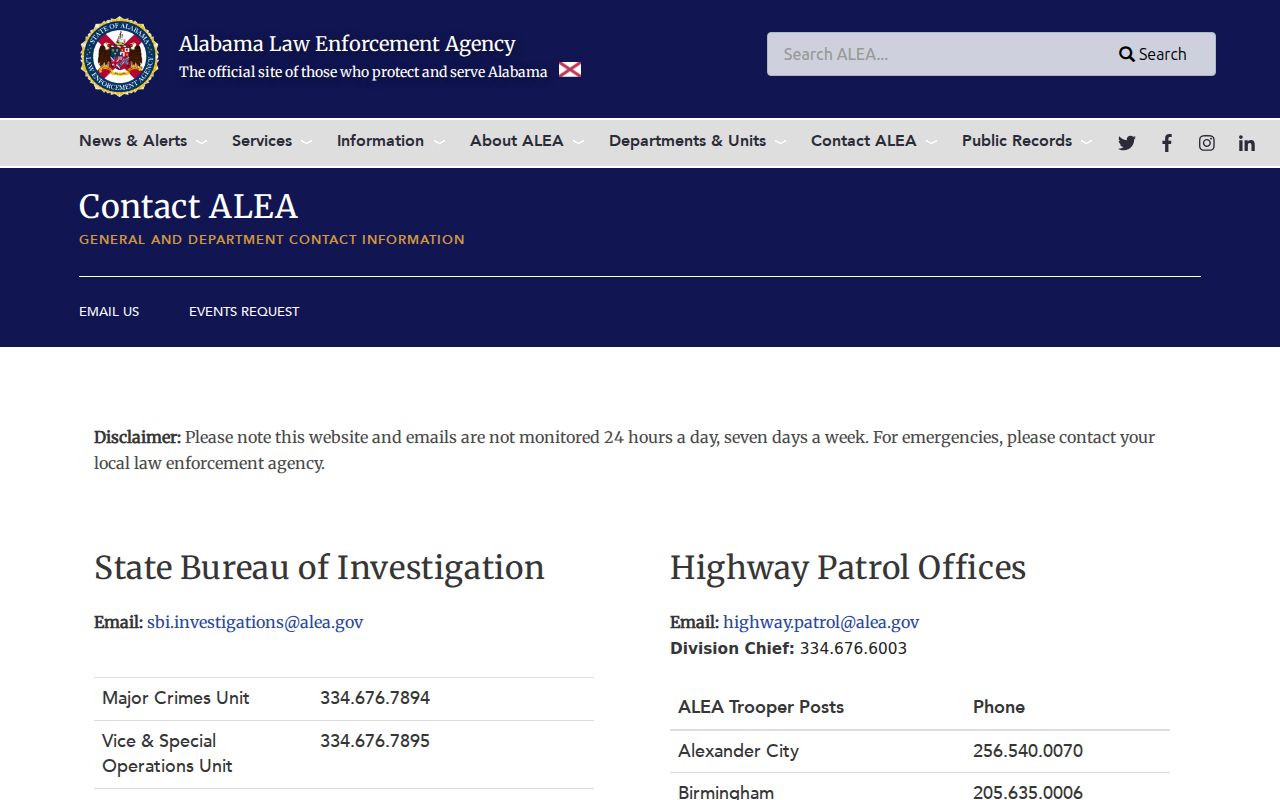Click the Alabama state flag icon
The image size is (1280, 800).
coord(570,70)
